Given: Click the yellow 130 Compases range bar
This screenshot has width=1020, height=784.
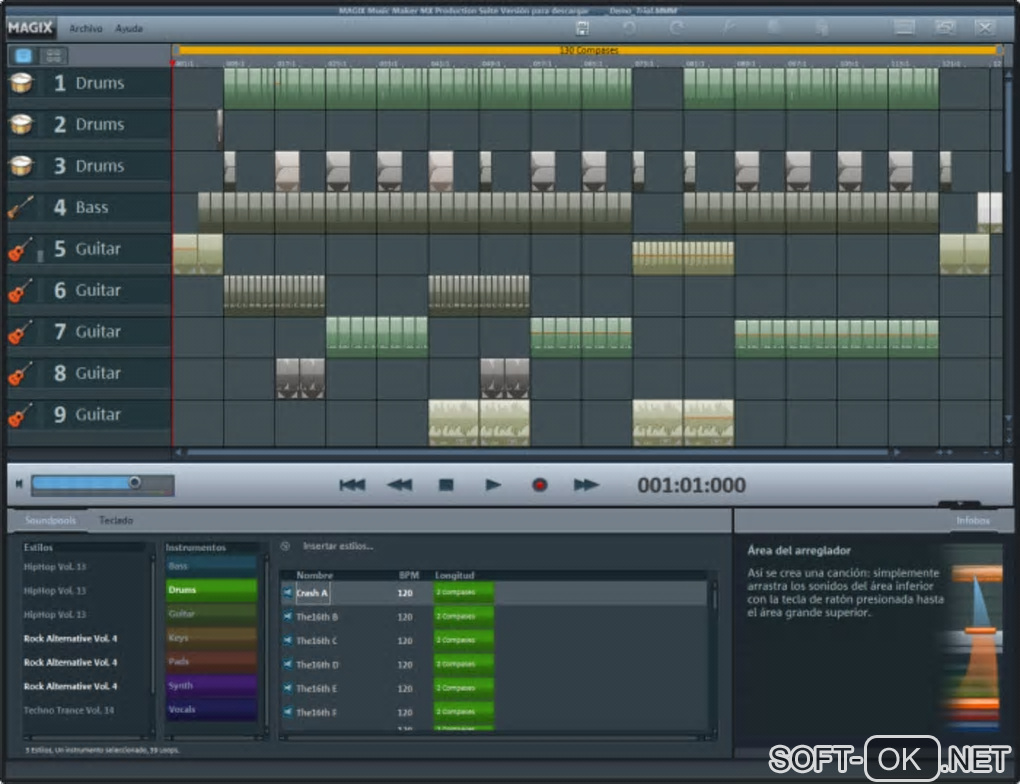Looking at the screenshot, I should [588, 50].
